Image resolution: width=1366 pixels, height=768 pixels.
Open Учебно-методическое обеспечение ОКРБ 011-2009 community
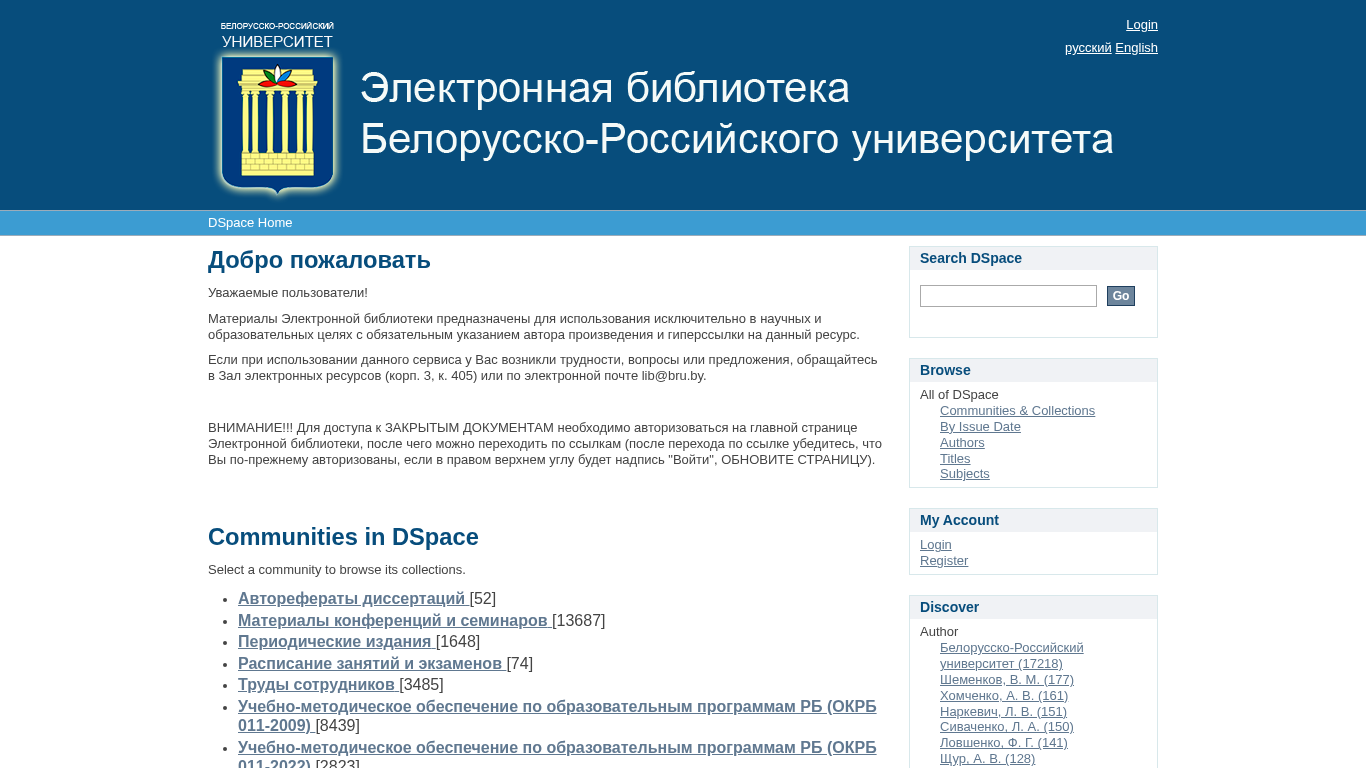[x=557, y=716]
